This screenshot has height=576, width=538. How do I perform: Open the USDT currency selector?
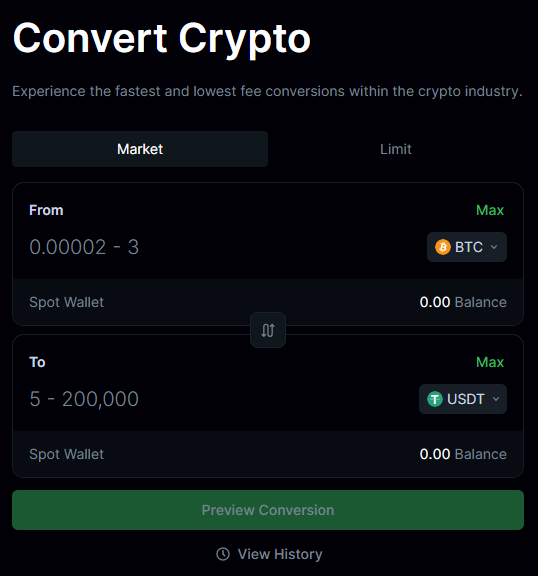click(463, 399)
